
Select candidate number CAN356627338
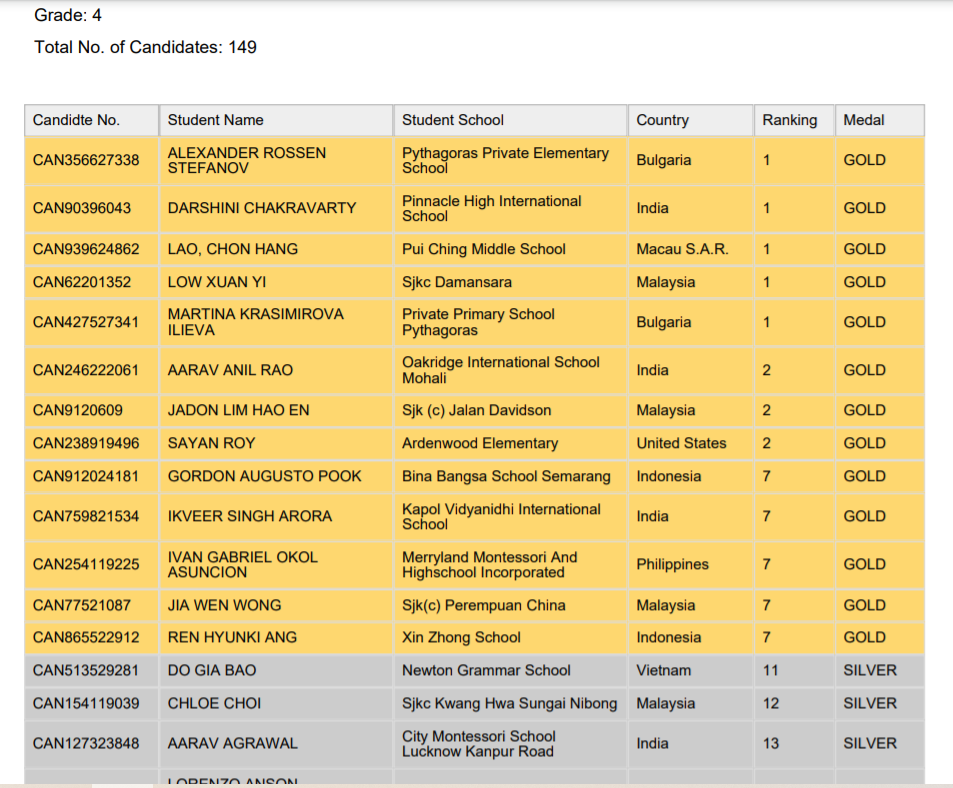click(x=86, y=161)
